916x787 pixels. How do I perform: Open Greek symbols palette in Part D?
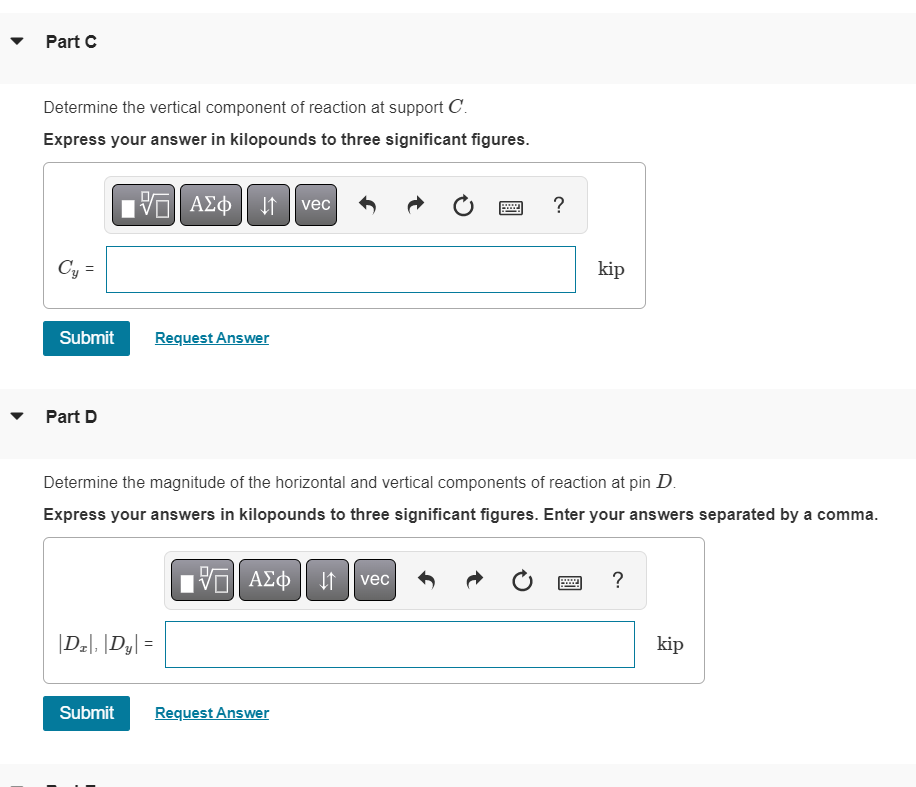(x=270, y=580)
